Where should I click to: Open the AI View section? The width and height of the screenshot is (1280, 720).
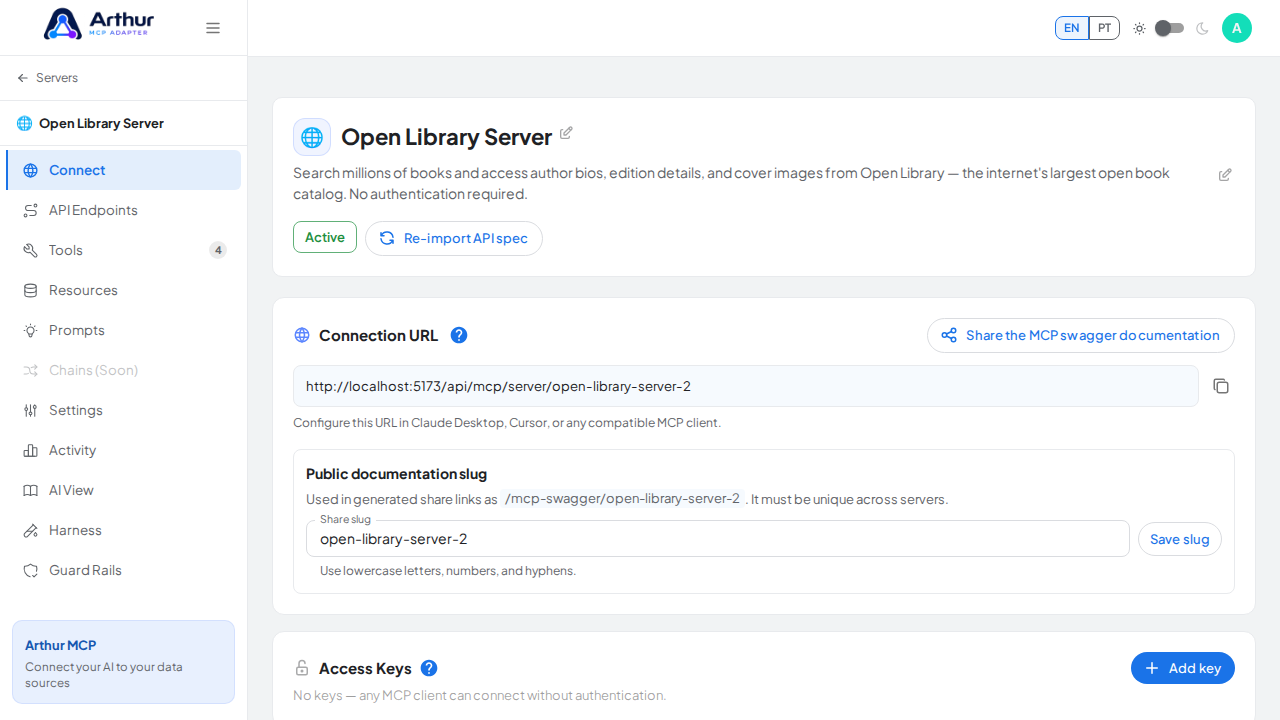pos(124,490)
